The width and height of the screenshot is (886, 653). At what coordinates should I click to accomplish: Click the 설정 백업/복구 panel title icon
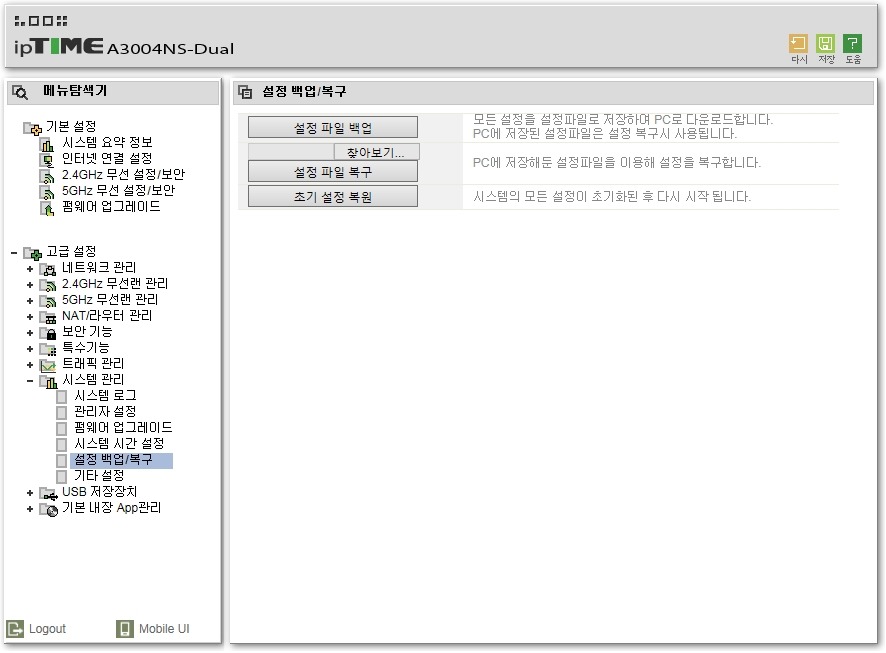tap(245, 92)
